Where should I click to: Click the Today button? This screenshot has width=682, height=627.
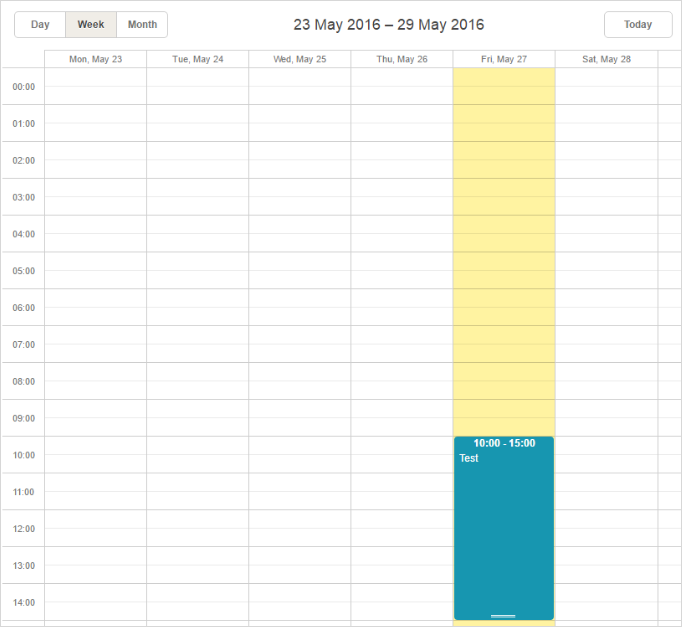[638, 24]
